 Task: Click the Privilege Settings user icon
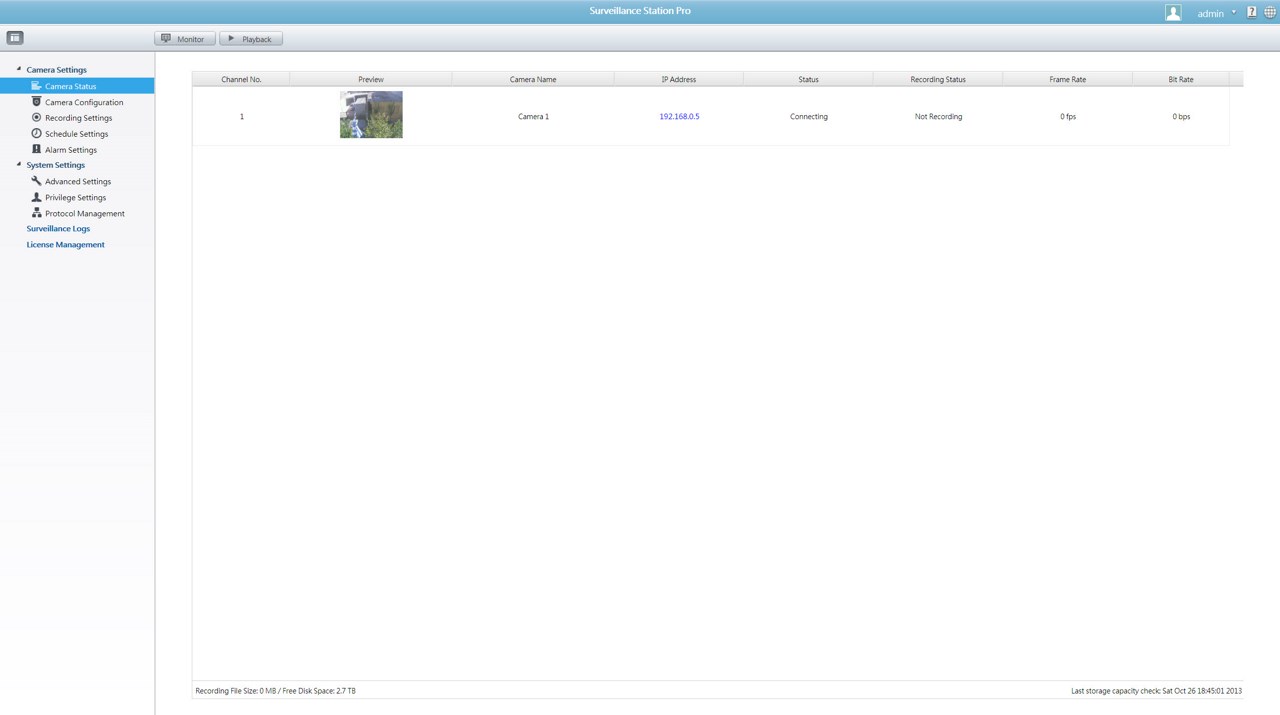36,197
